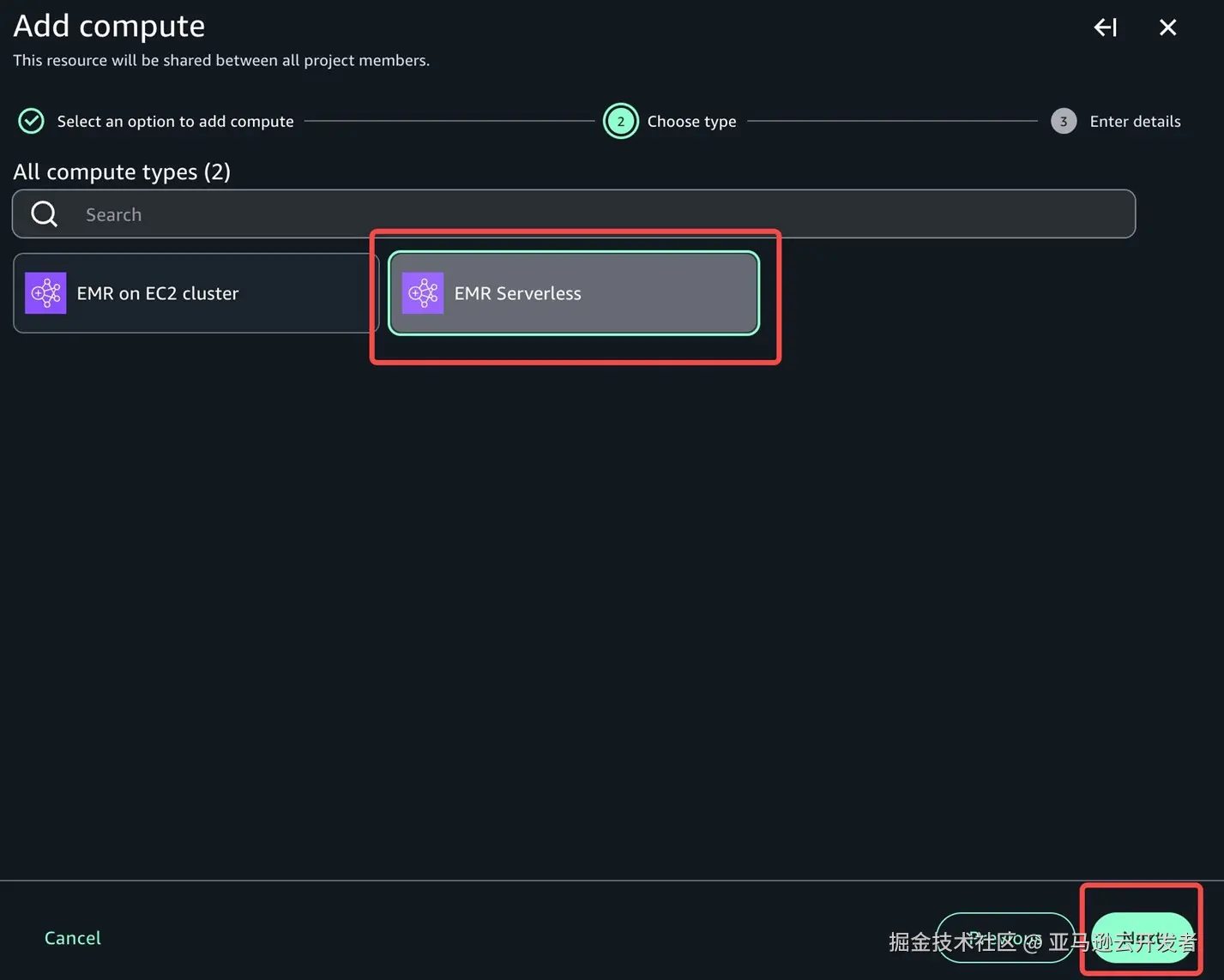Click 'This resource will be shared' subtitle text
1224x980 pixels.
tap(221, 60)
